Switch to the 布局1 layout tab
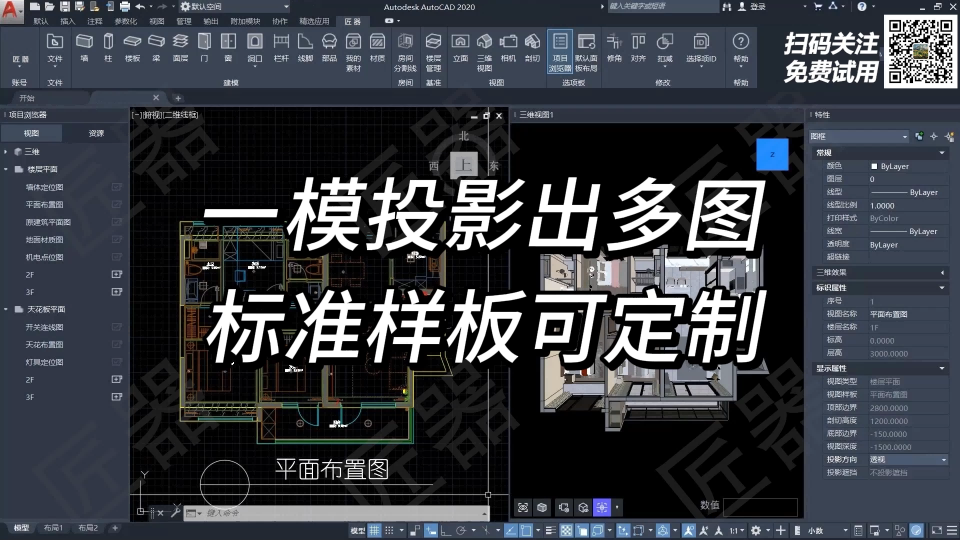This screenshot has width=960, height=540. click(x=53, y=528)
